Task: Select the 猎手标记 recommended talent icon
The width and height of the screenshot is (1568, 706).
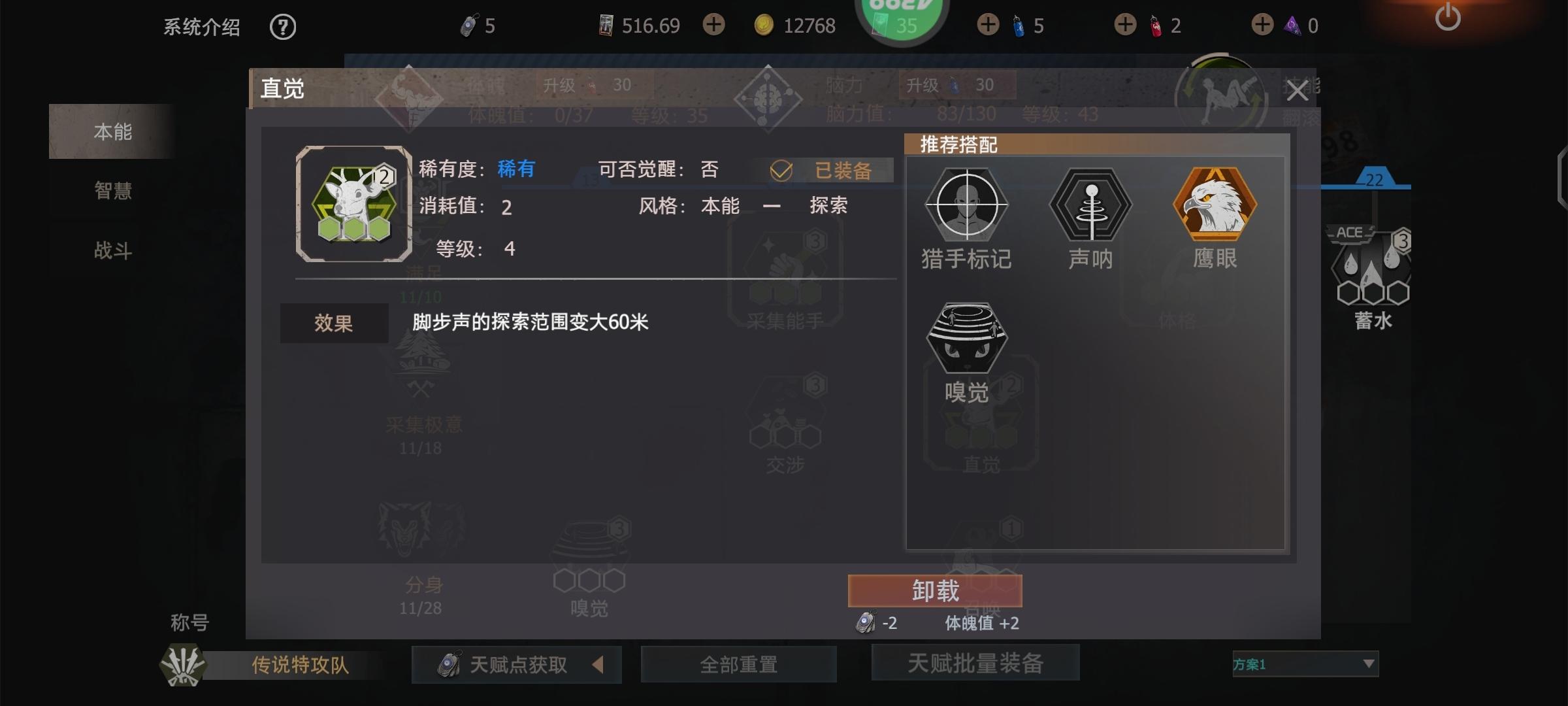Action: click(x=966, y=205)
